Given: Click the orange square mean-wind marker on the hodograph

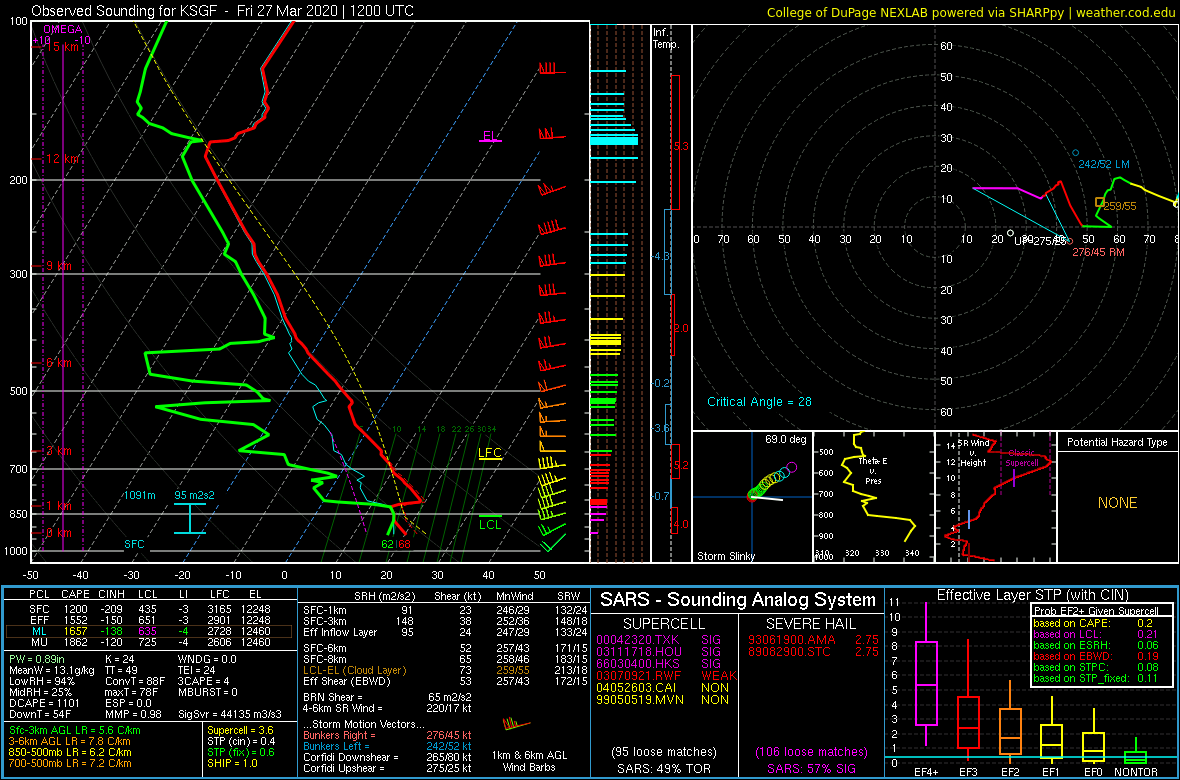Looking at the screenshot, I should pos(1099,202).
